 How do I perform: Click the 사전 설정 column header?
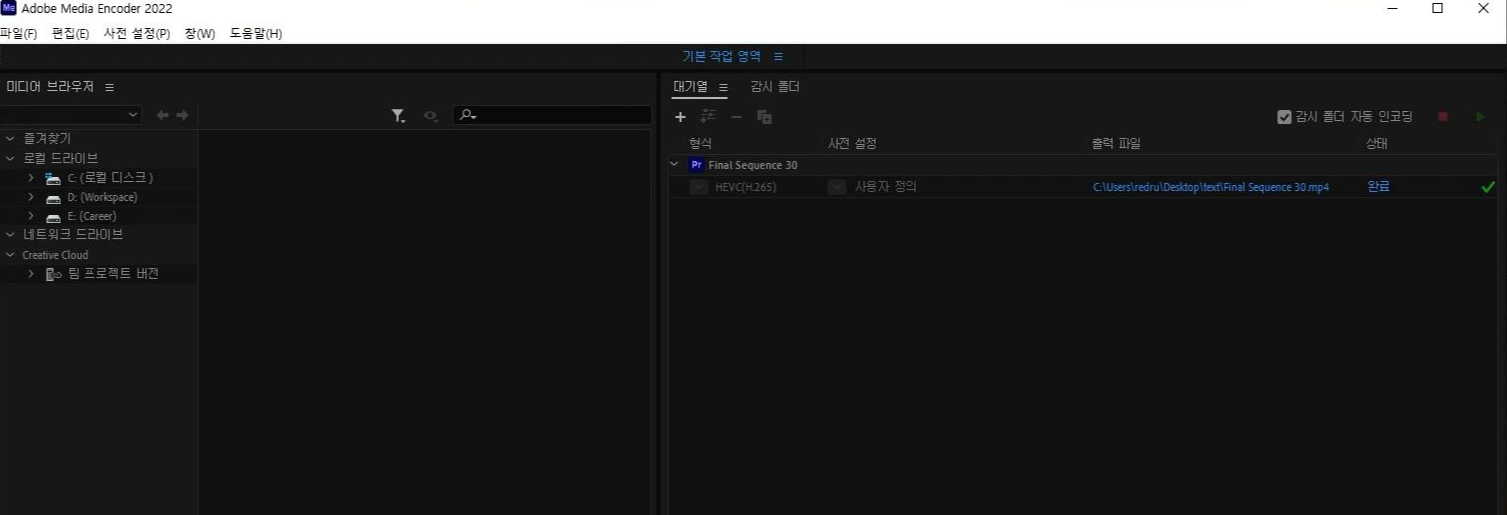pyautogui.click(x=852, y=144)
